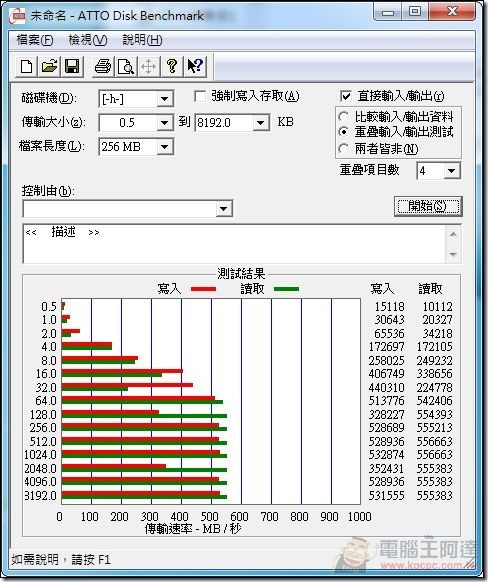
Task: Click the question mark Help icon
Action: (x=172, y=67)
